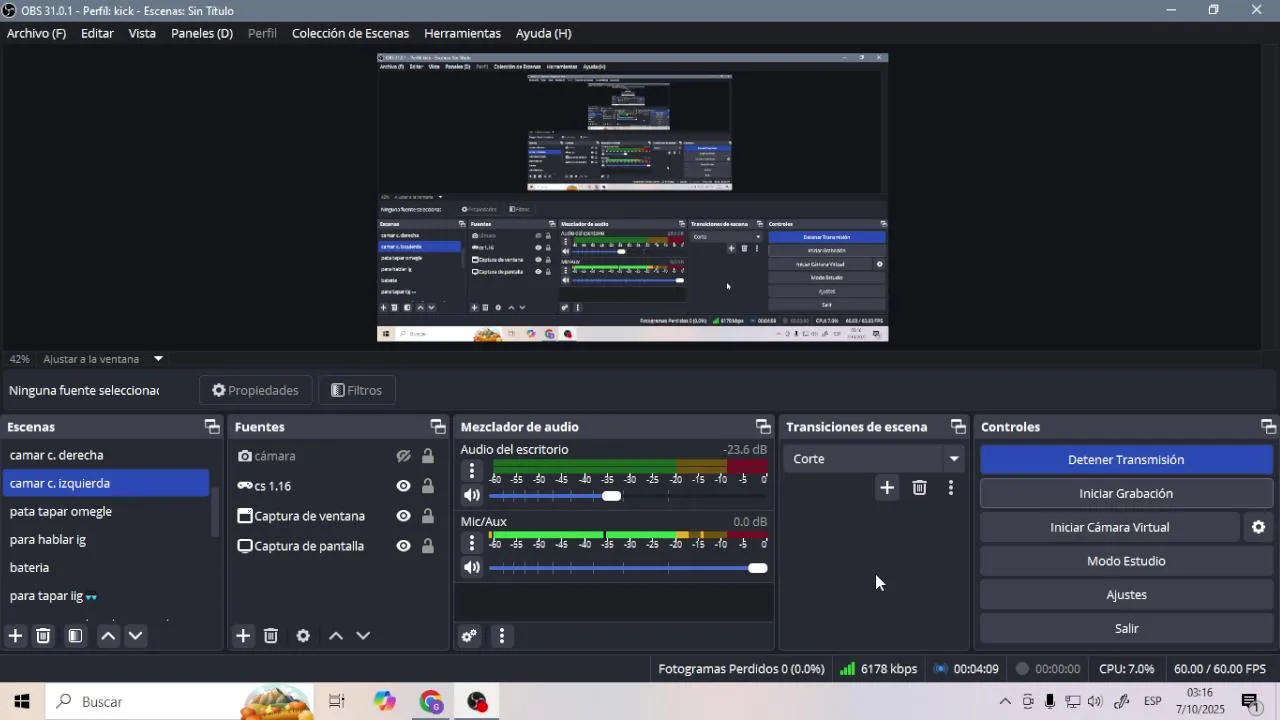Select scene camar c. derecha
This screenshot has height=720, width=1280.
[105, 455]
